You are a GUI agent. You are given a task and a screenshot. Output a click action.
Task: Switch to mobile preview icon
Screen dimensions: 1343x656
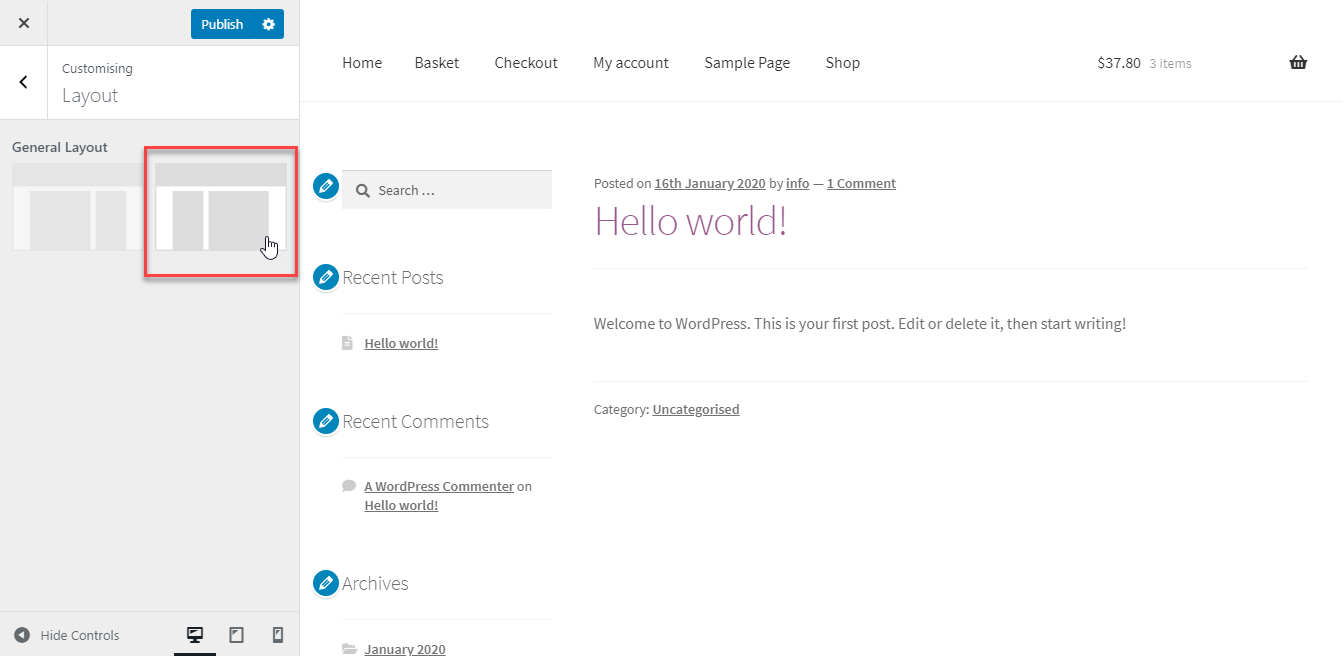coord(278,635)
